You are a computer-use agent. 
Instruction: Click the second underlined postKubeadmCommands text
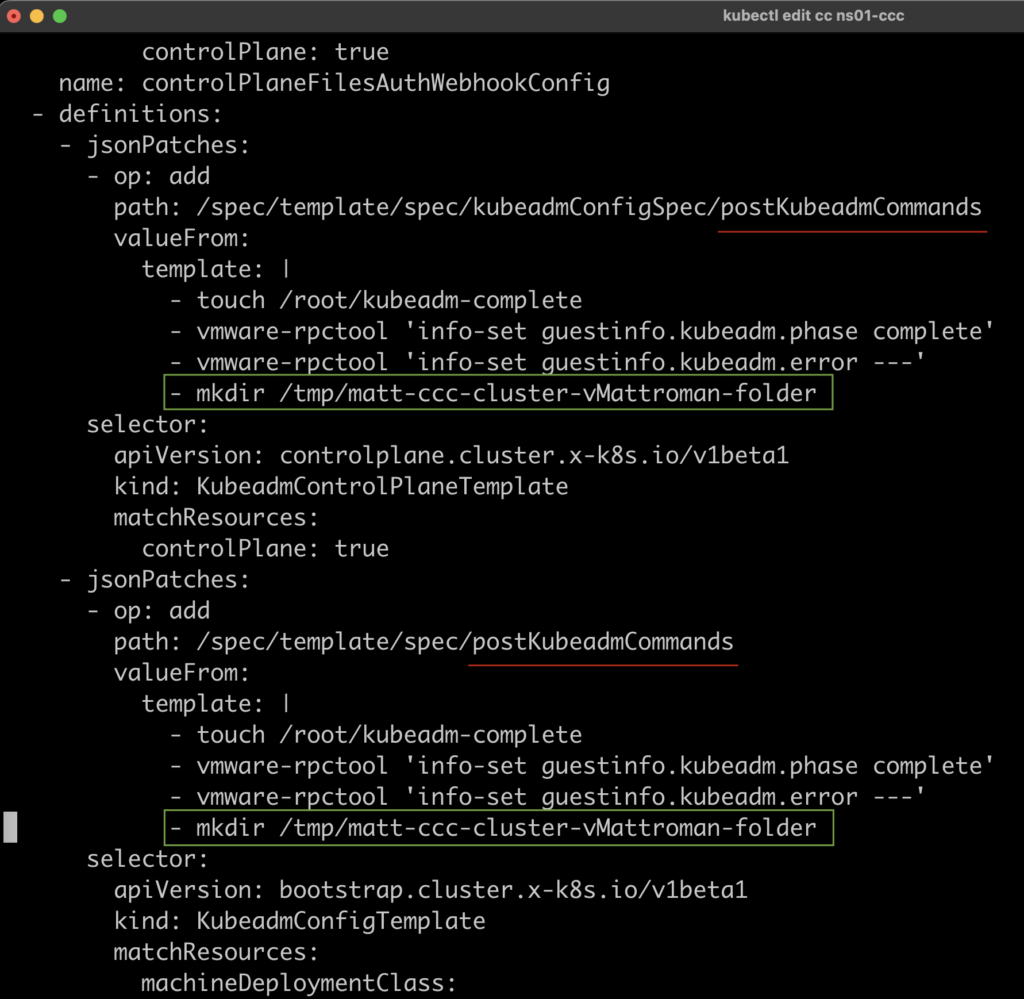point(601,642)
